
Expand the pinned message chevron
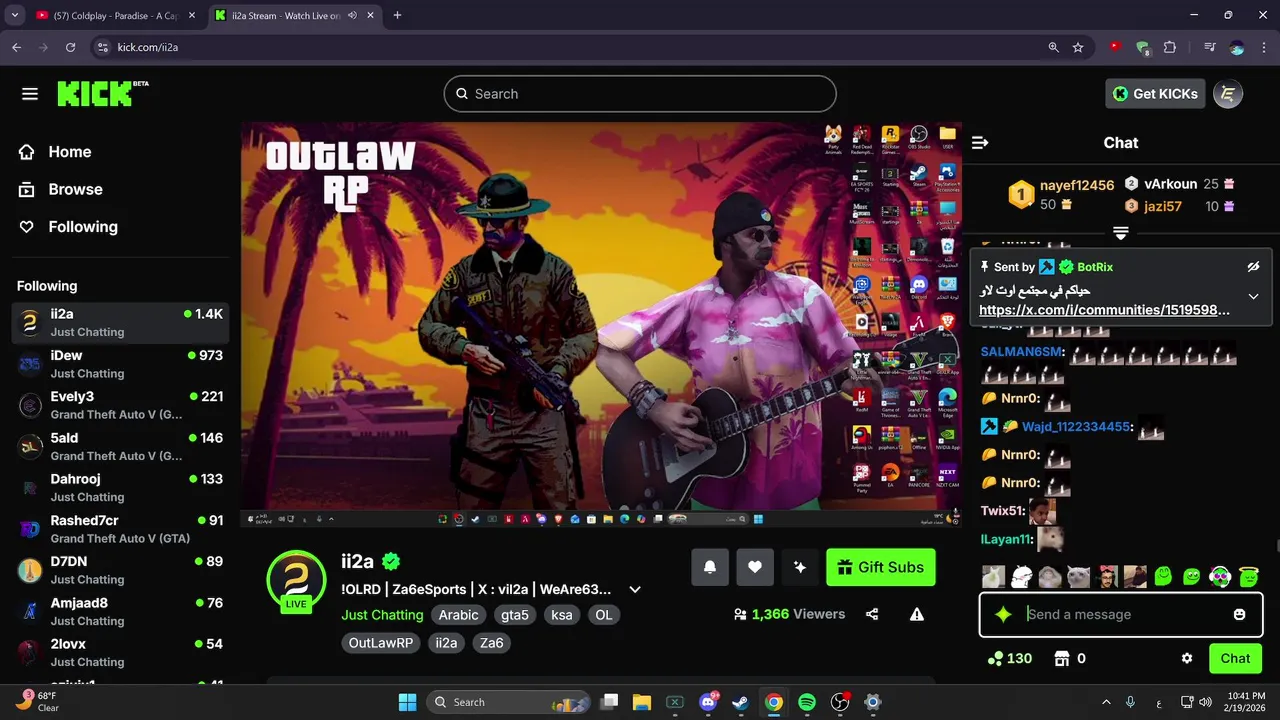click(x=1253, y=297)
